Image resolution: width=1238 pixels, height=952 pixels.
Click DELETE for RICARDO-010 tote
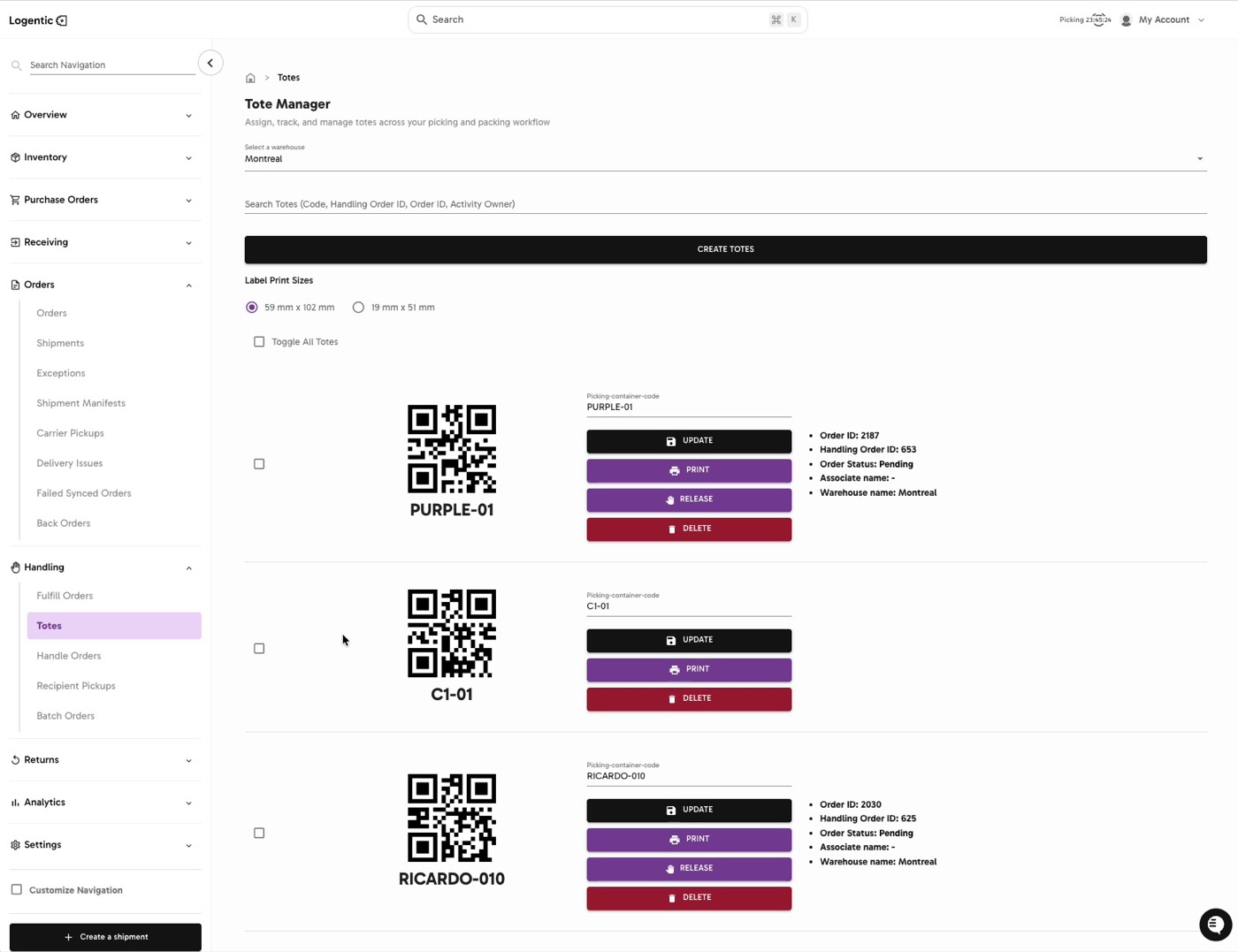click(x=689, y=898)
